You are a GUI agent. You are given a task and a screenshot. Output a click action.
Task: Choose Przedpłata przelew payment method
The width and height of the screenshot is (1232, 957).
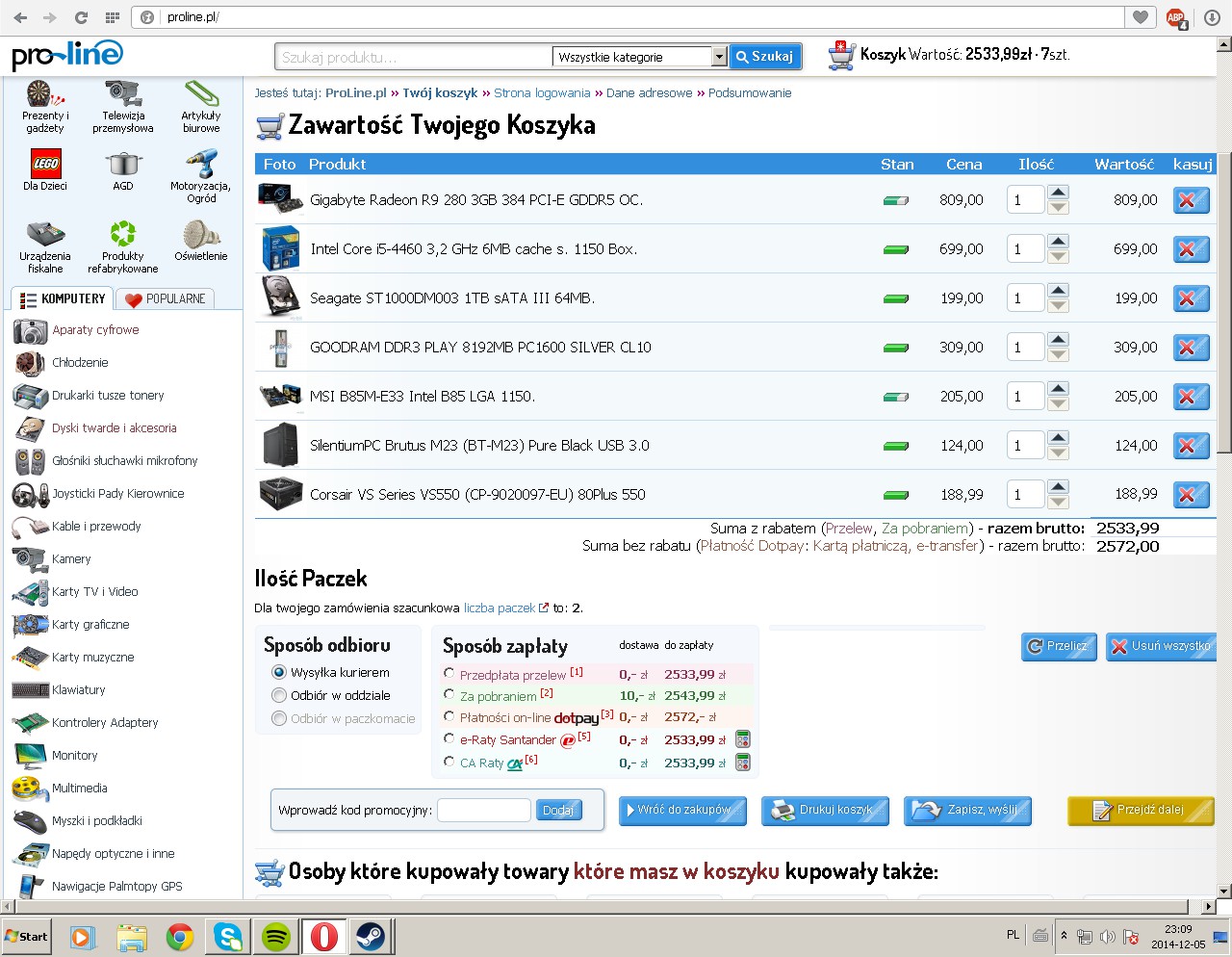point(449,673)
